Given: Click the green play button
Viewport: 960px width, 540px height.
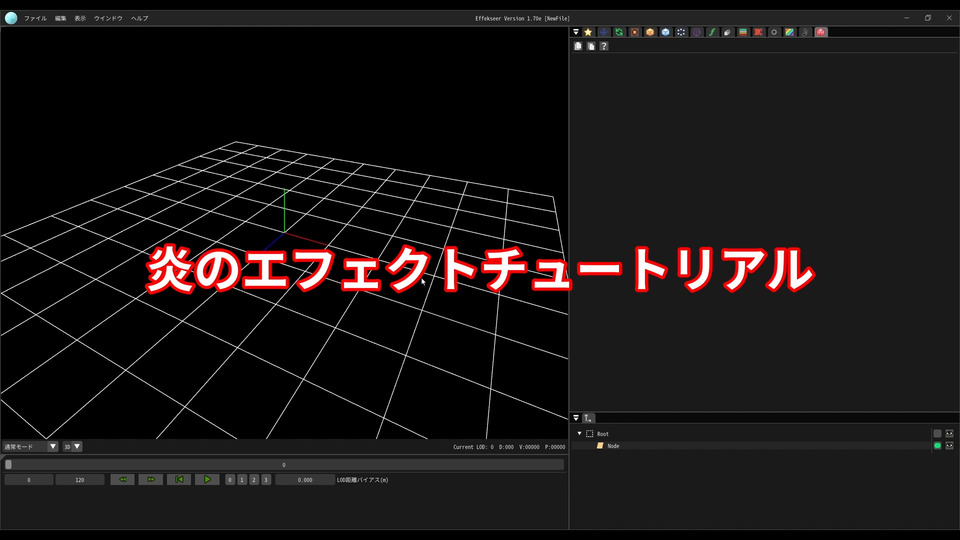Looking at the screenshot, I should (x=207, y=479).
